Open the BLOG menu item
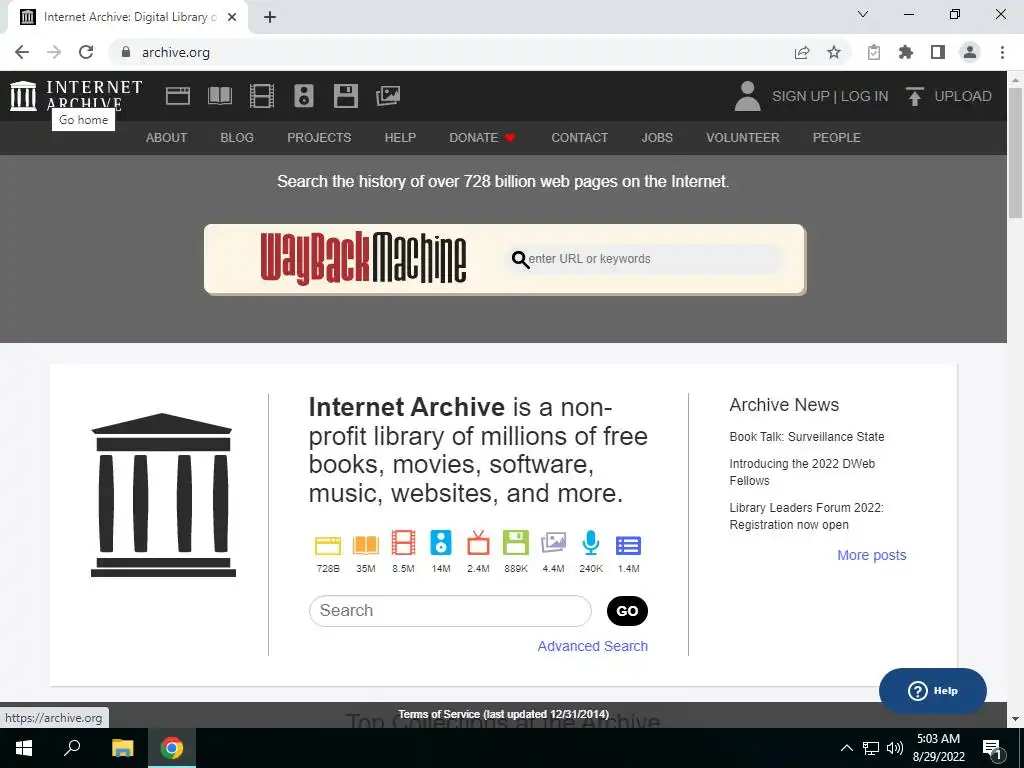The image size is (1024, 768). pyautogui.click(x=237, y=138)
